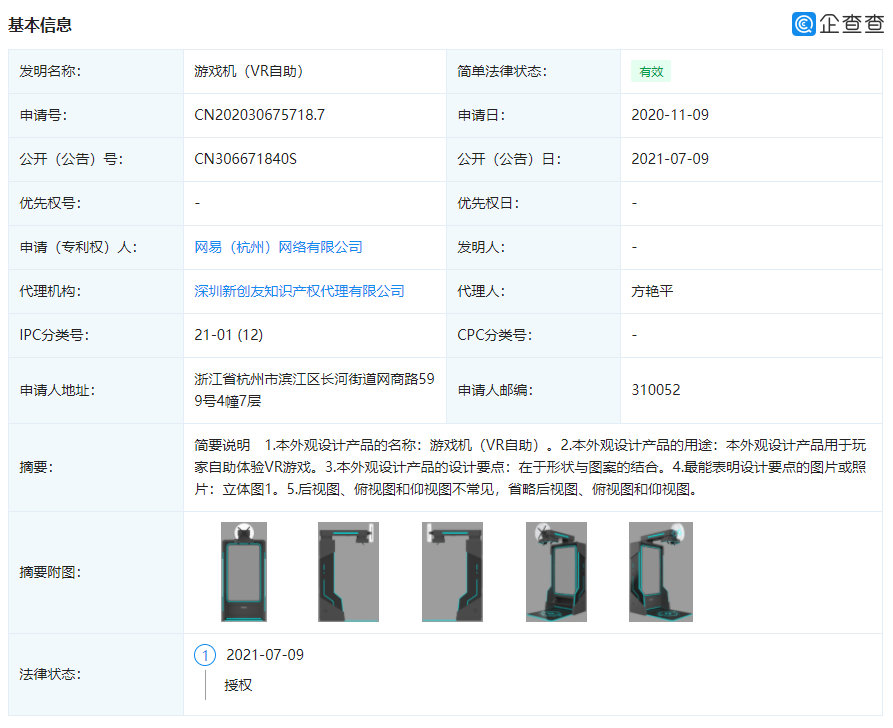Select the agent name 方艳平
The width and height of the screenshot is (893, 728).
tap(652, 291)
